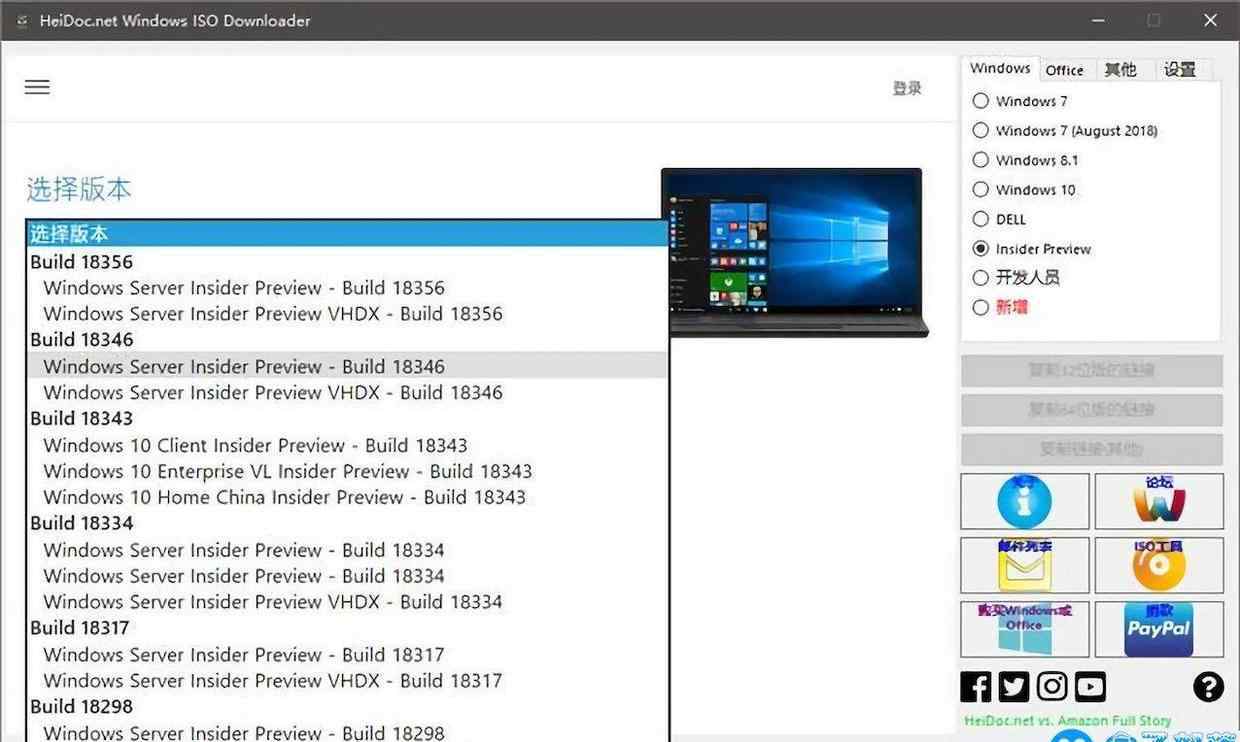Click the "Build 18317" group header

click(x=82, y=628)
